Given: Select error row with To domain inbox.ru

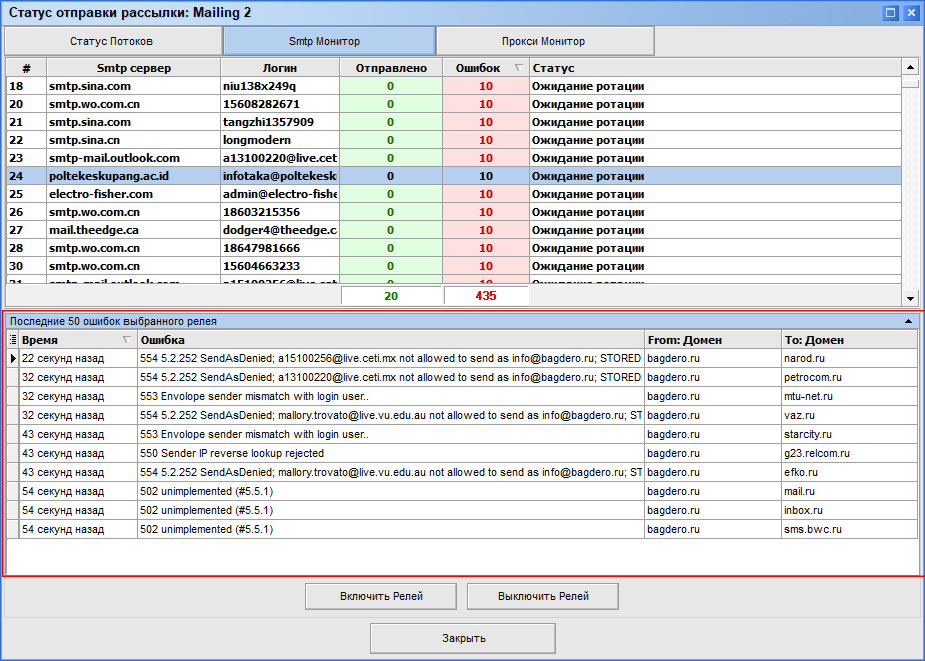Looking at the screenshot, I should tap(462, 510).
